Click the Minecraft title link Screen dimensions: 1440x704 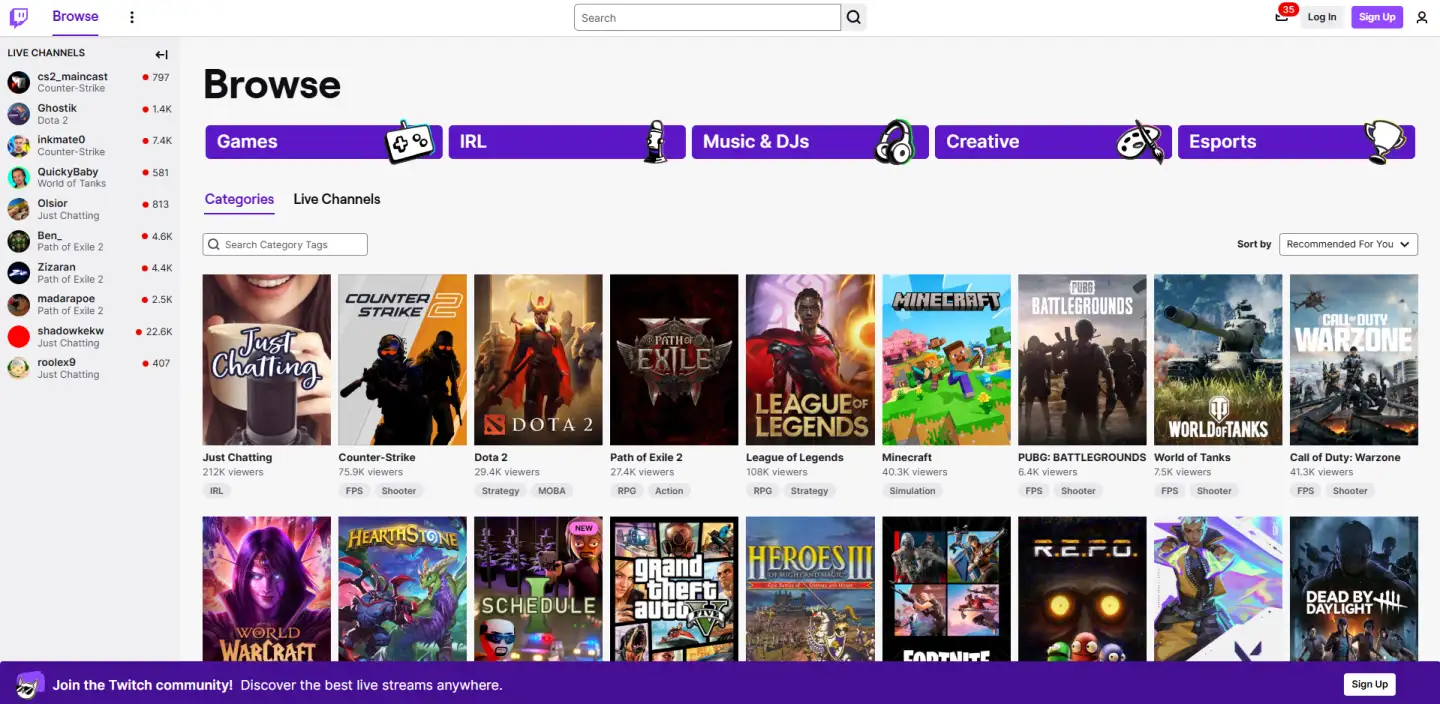pos(907,457)
